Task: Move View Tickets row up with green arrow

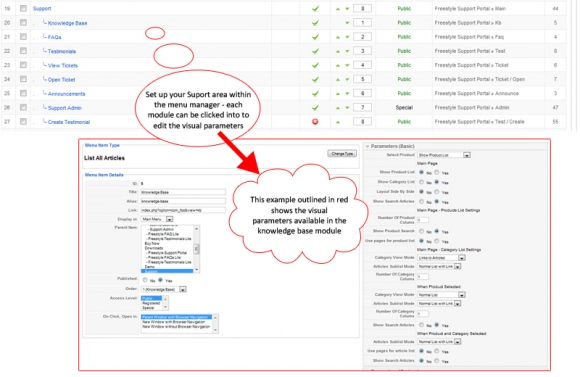Action: (338, 65)
